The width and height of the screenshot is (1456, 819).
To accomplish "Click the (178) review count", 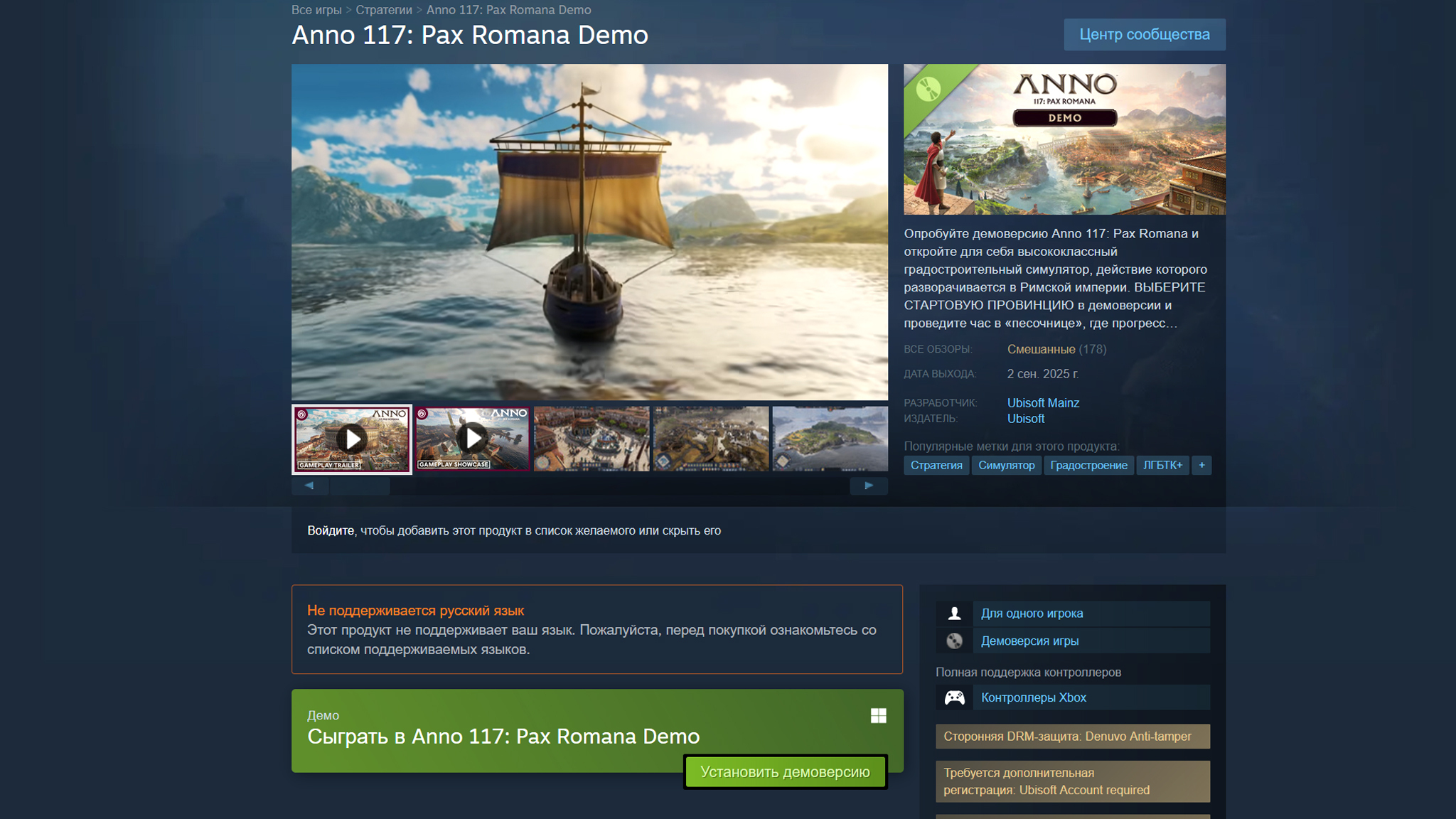I will click(x=1093, y=349).
